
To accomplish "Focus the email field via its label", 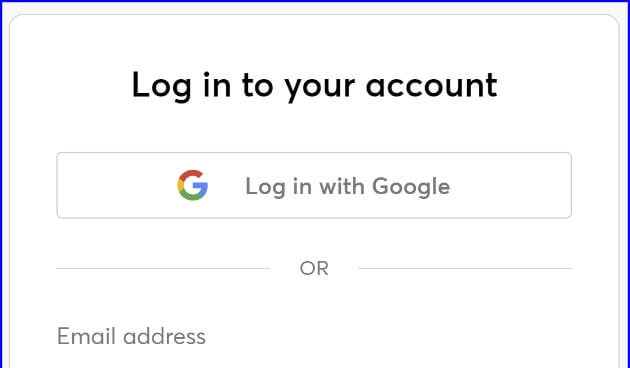I will (x=131, y=336).
